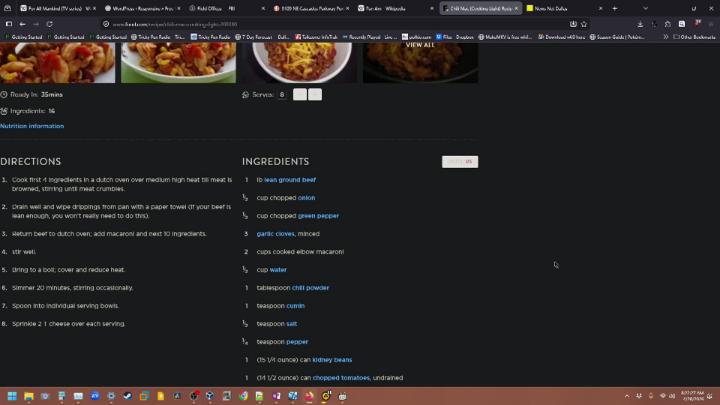Switch to the Field Offices FBI tab
The height and width of the screenshot is (405, 720).
tap(226, 8)
